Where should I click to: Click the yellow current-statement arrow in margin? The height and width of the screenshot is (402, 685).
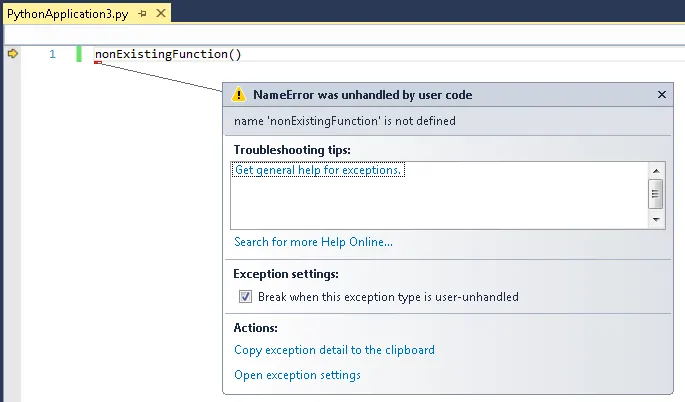coord(13,54)
